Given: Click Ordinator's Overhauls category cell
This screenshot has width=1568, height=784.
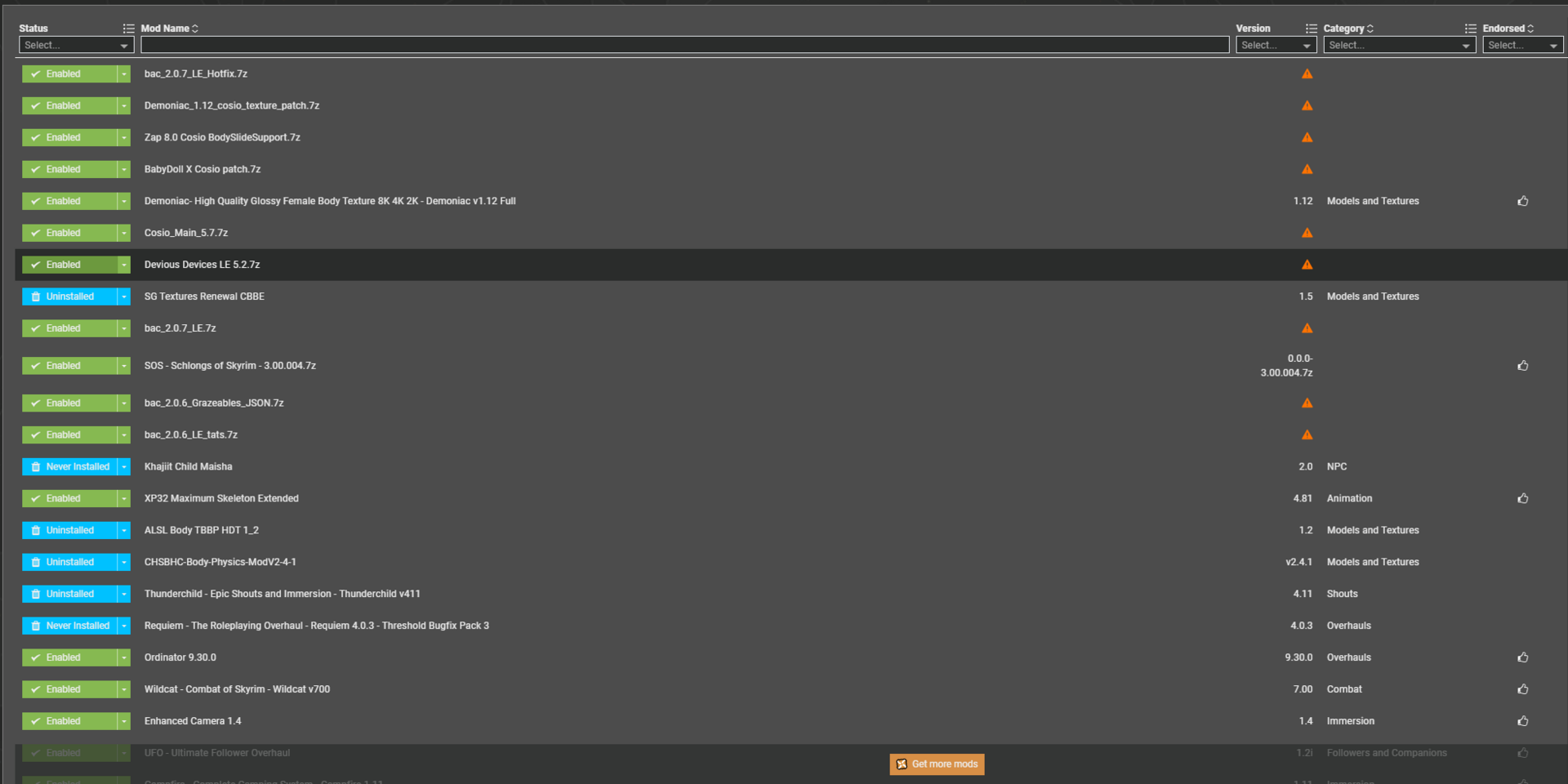Looking at the screenshot, I should (x=1349, y=657).
